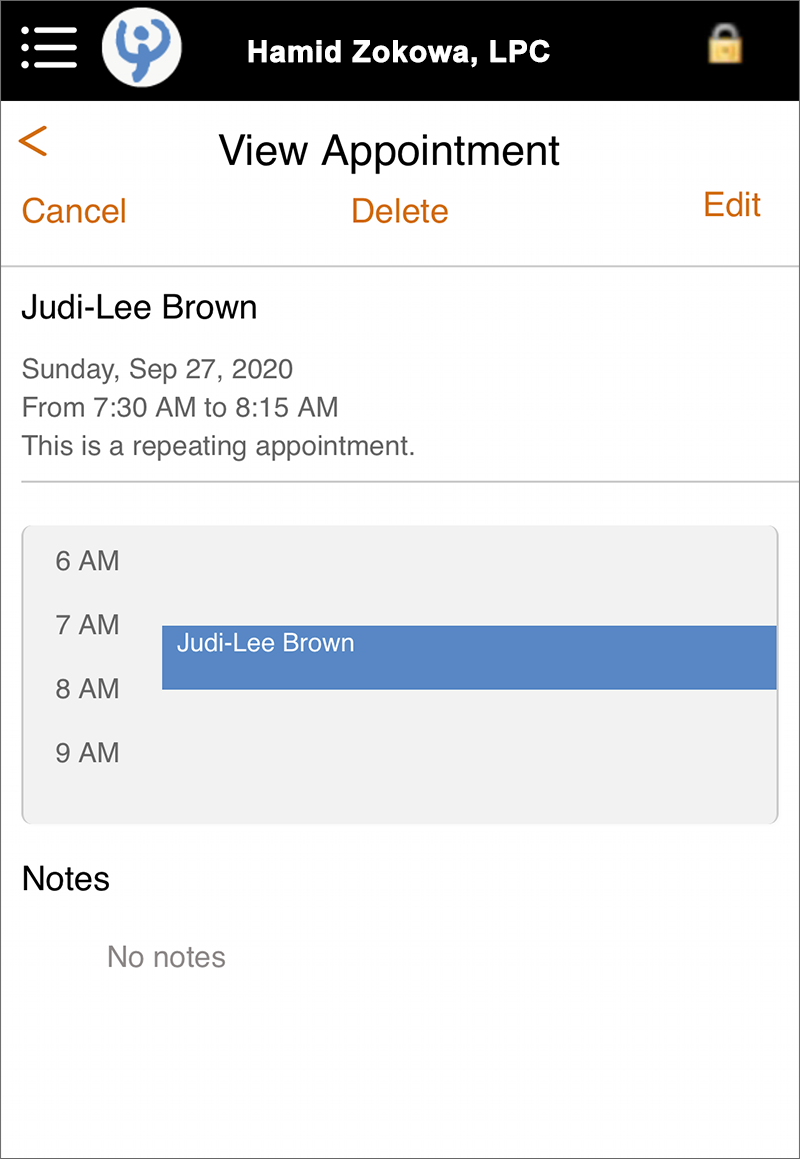This screenshot has width=800, height=1159.
Task: Click the No notes text area
Action: pos(166,956)
